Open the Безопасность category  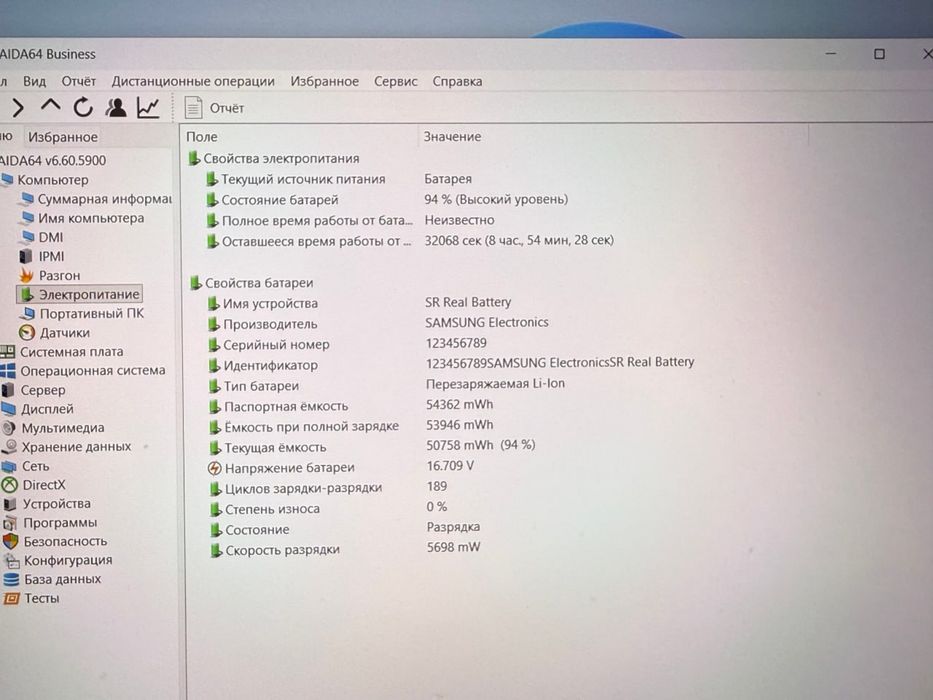55,542
